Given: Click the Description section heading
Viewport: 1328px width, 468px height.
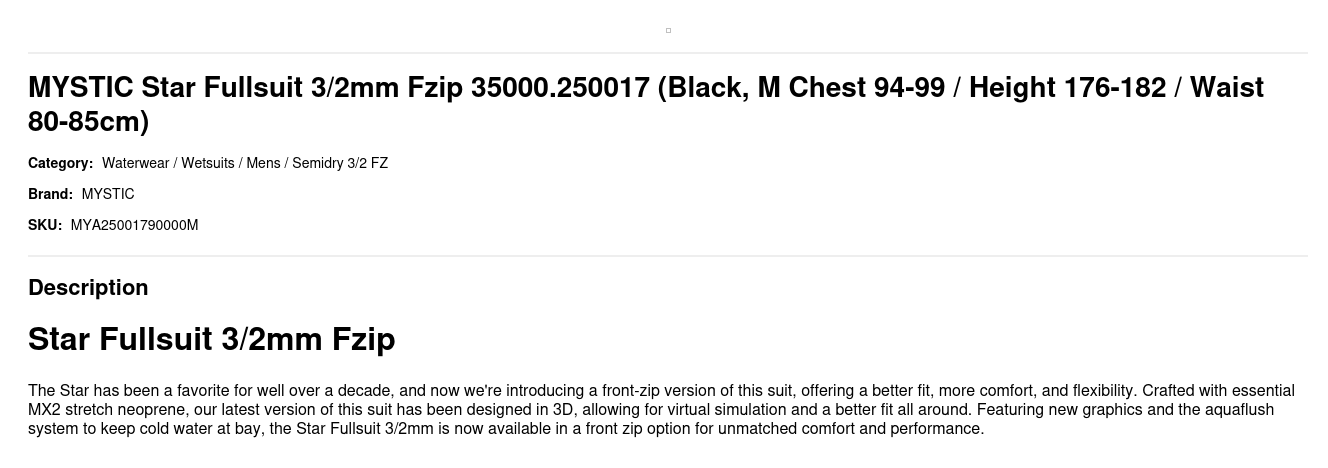Looking at the screenshot, I should (x=88, y=288).
